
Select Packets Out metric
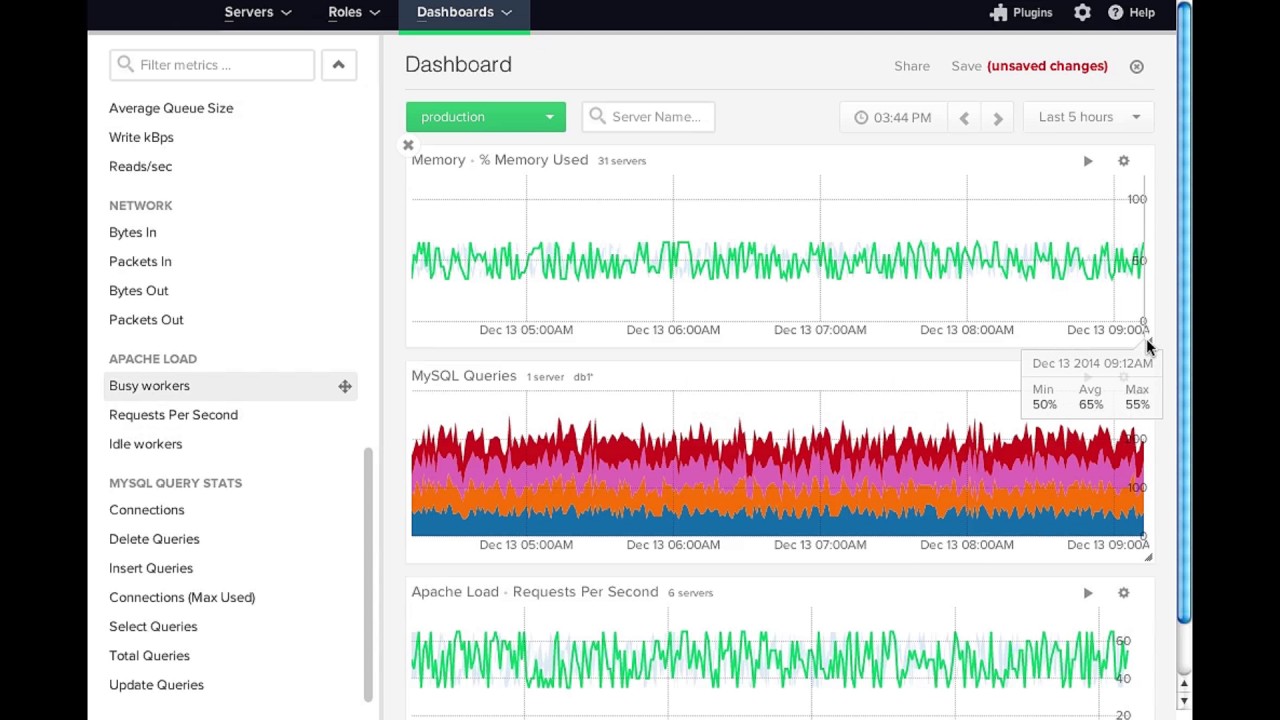click(x=146, y=319)
